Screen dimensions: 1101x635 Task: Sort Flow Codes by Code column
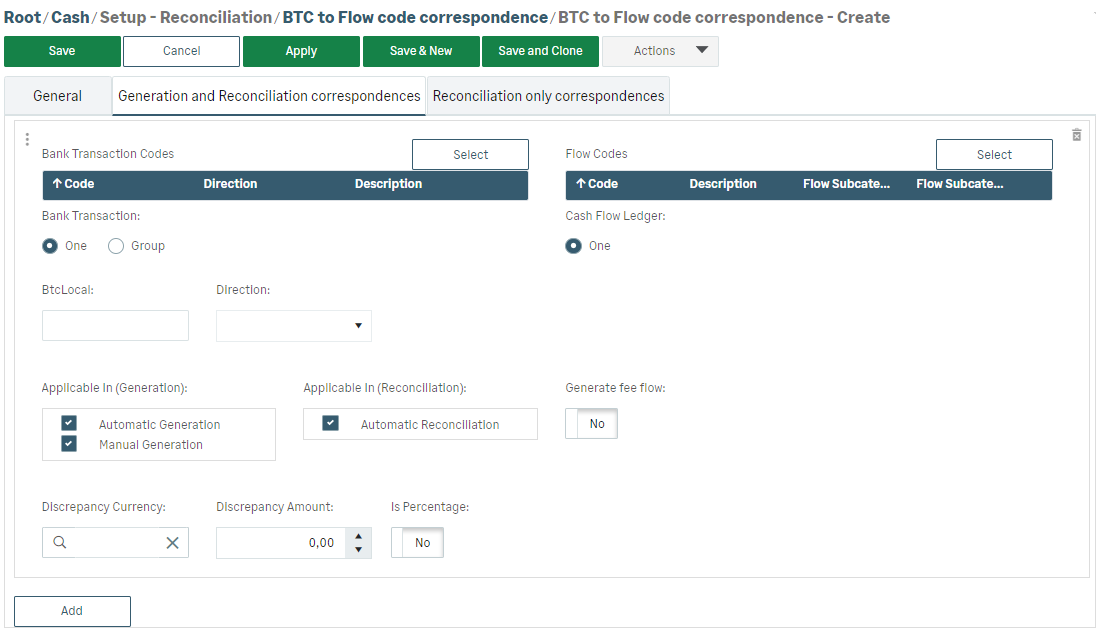point(597,184)
